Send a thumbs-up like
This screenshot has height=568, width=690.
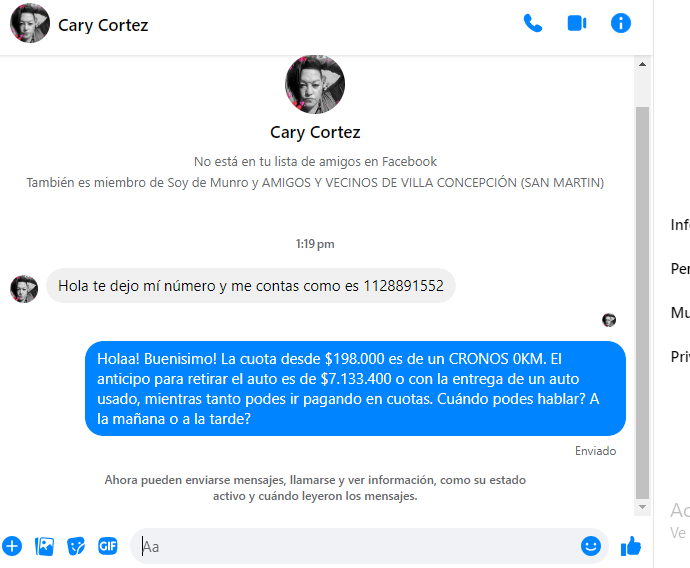631,546
